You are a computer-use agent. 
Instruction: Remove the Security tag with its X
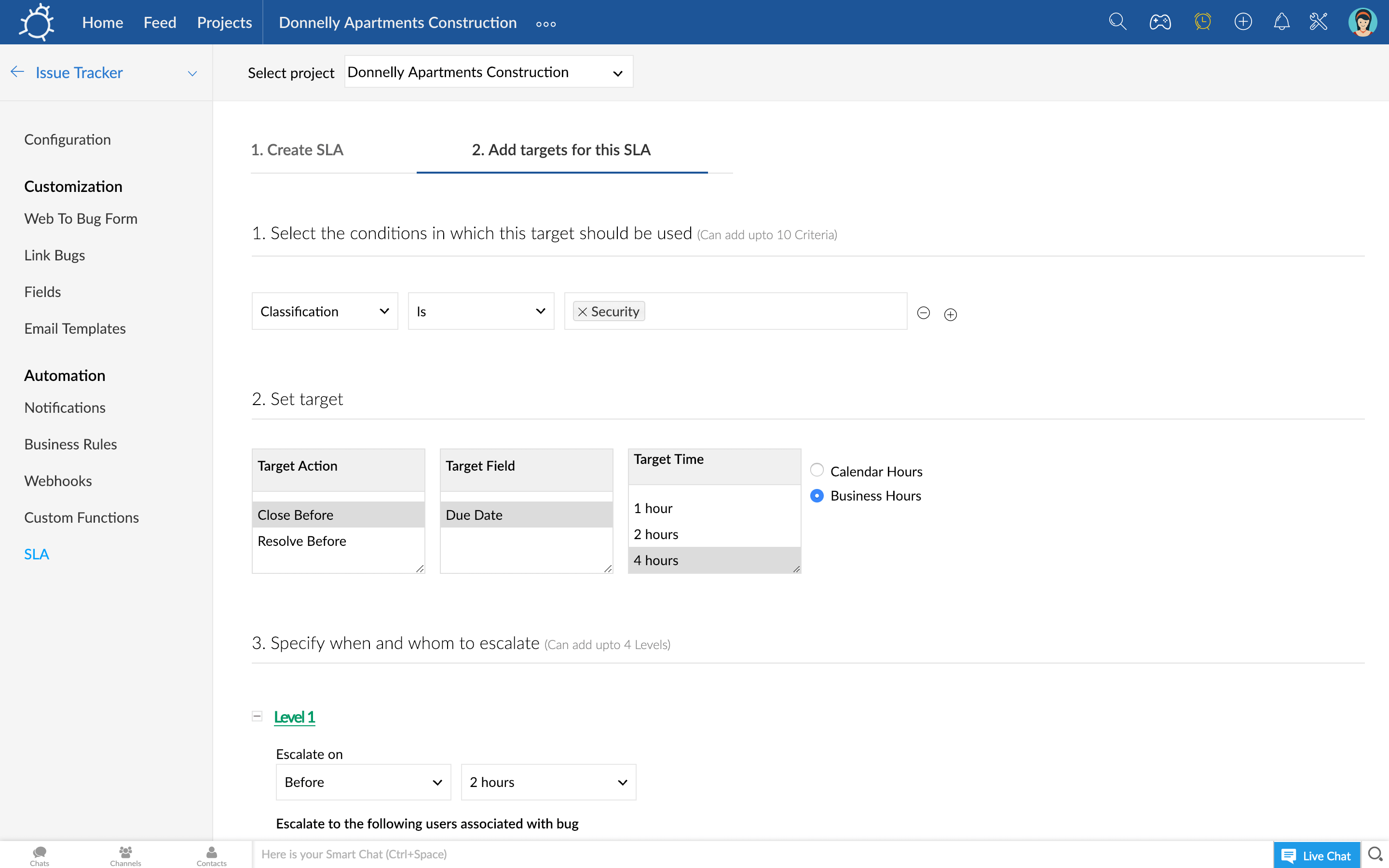[x=582, y=312]
